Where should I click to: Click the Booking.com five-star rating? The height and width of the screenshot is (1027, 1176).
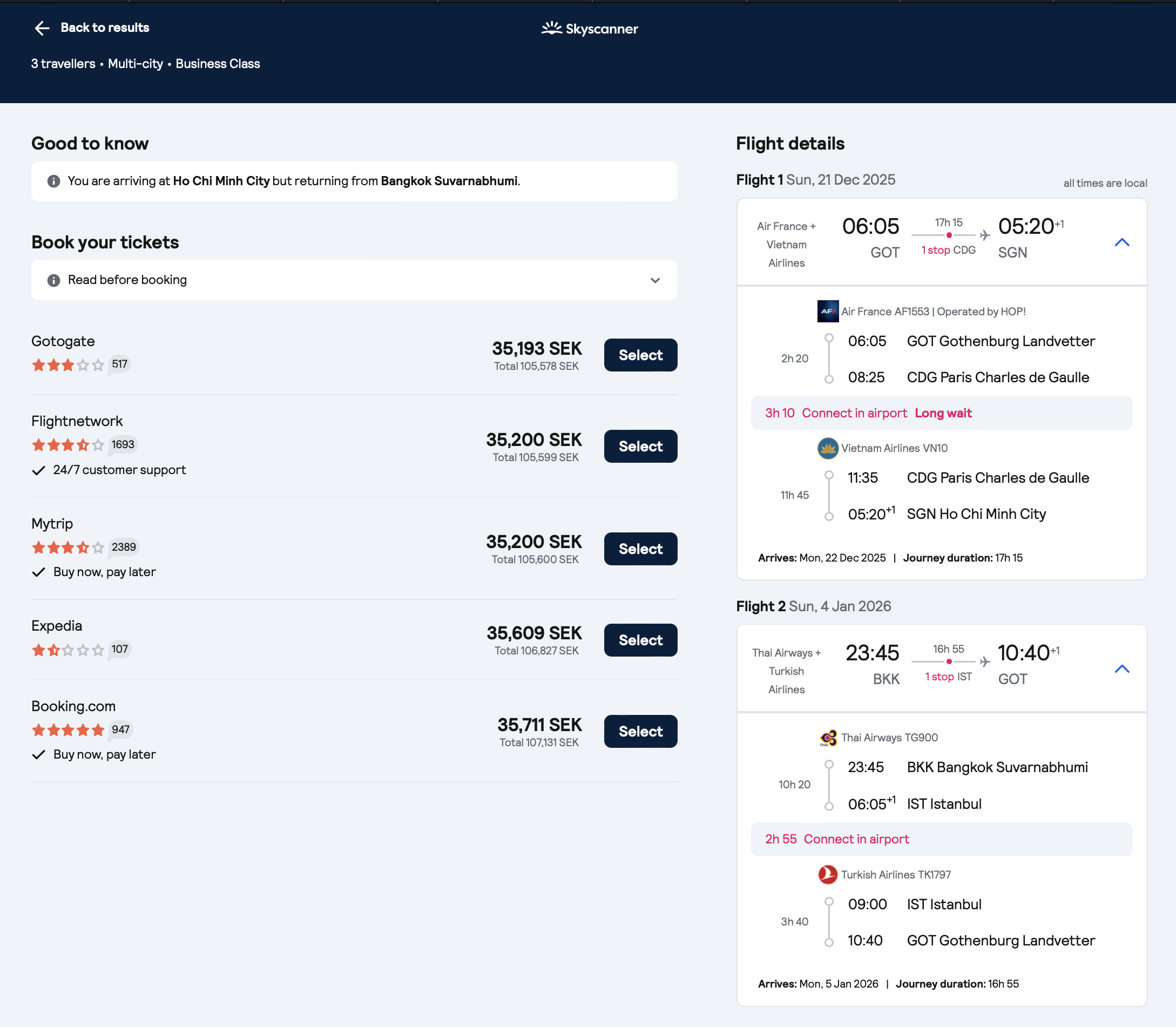(67, 730)
